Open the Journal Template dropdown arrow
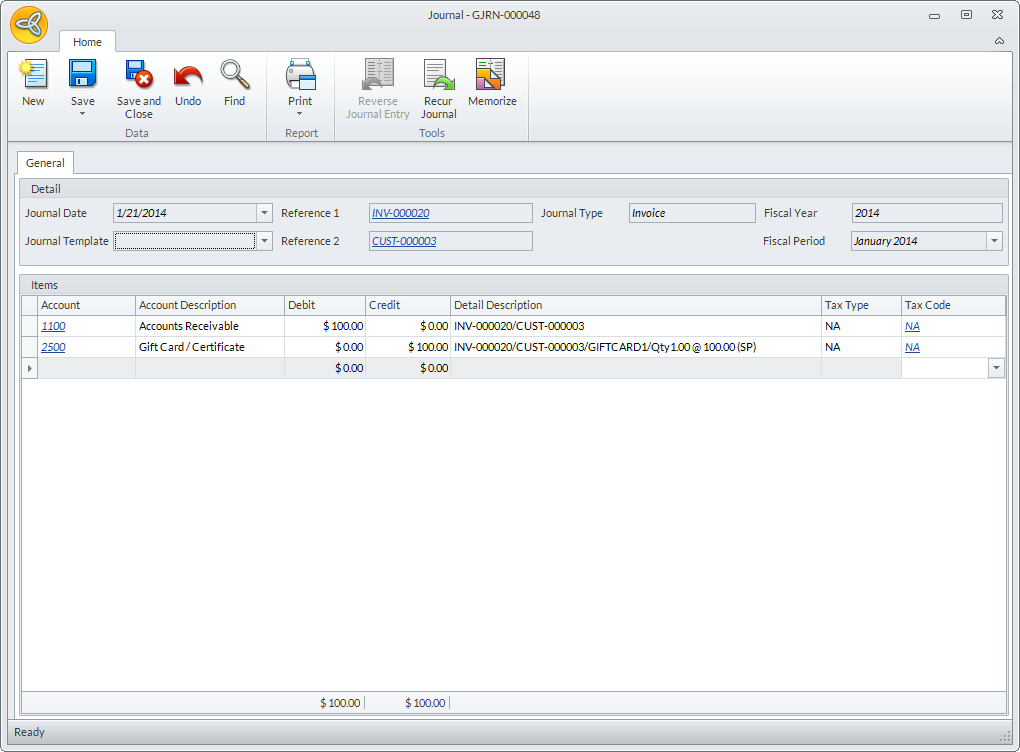1020x752 pixels. pos(264,241)
